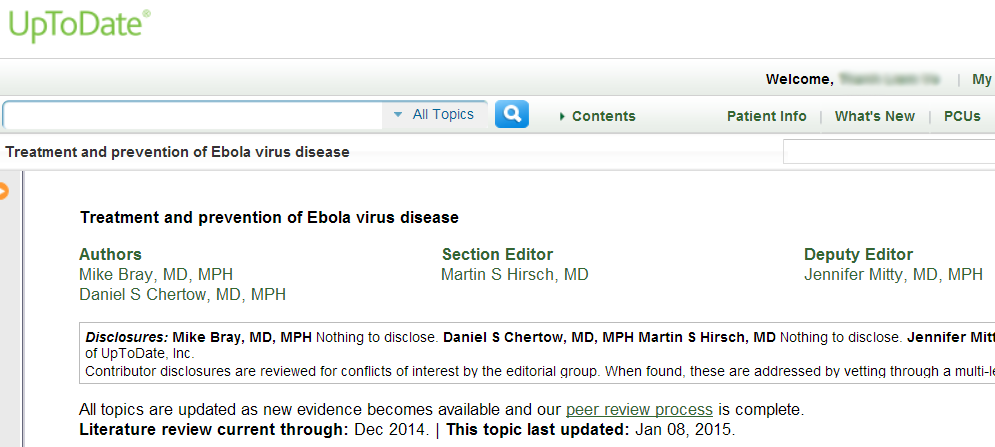
Task: Open author Mike Bray, MD, MPH
Action: [155, 274]
